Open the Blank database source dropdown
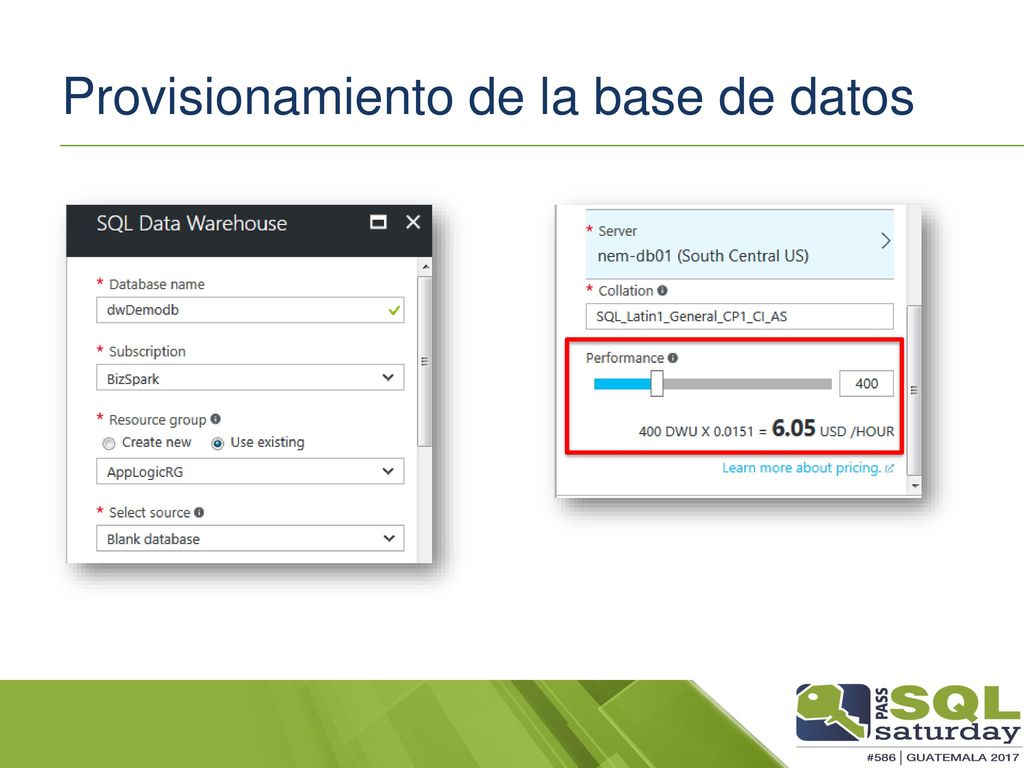Screen dimensions: 1024x768 click(250, 539)
